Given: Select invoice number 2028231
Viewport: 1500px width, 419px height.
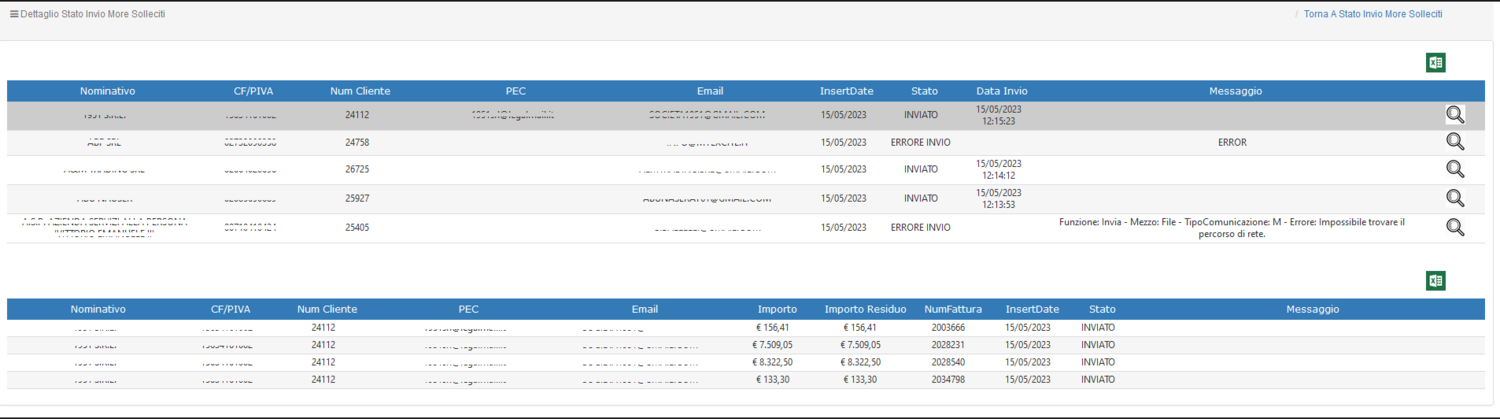Looking at the screenshot, I should pos(947,344).
